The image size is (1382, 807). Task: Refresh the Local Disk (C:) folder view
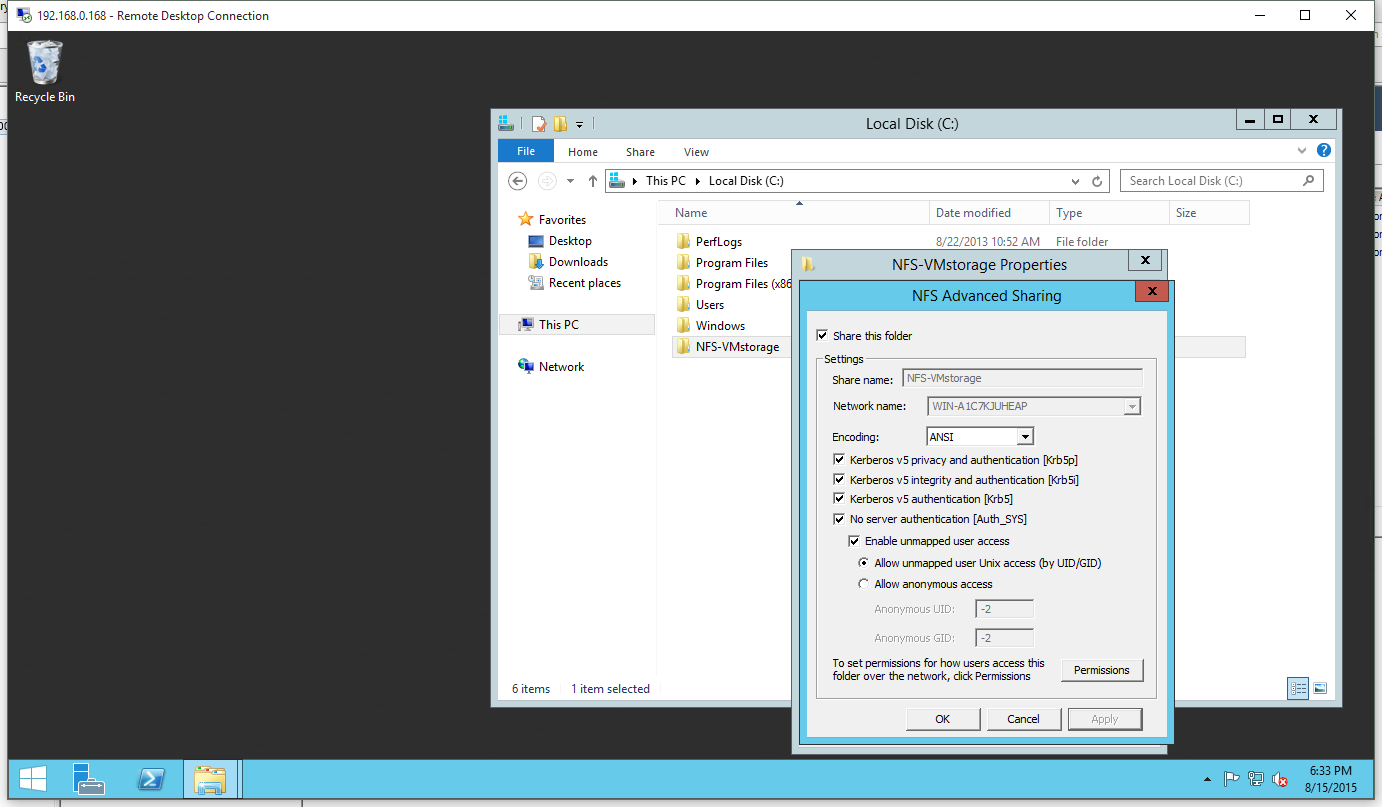coord(1097,182)
